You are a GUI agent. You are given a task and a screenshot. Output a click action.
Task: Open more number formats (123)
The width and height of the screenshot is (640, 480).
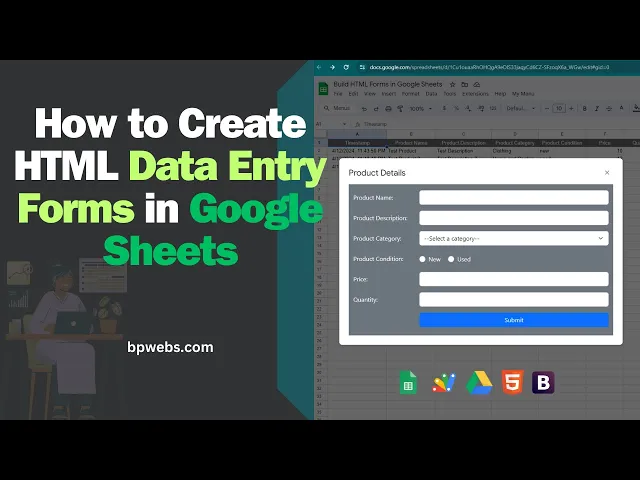coord(493,109)
